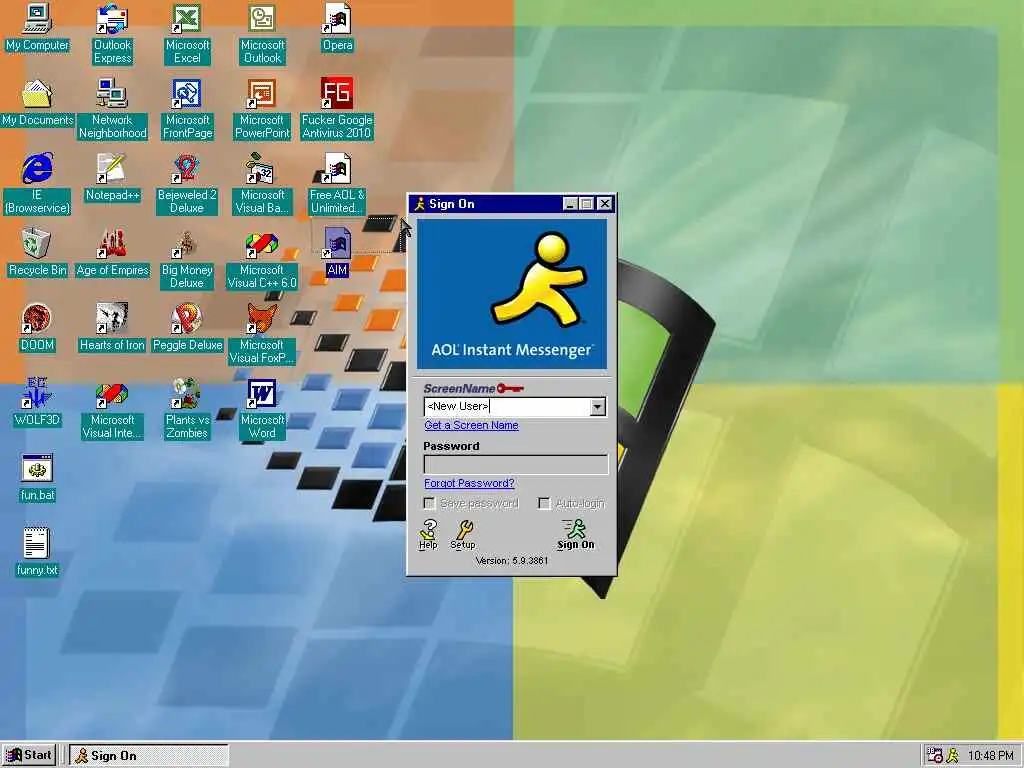Focus the Password input field
This screenshot has width=1024, height=768.
[516, 464]
